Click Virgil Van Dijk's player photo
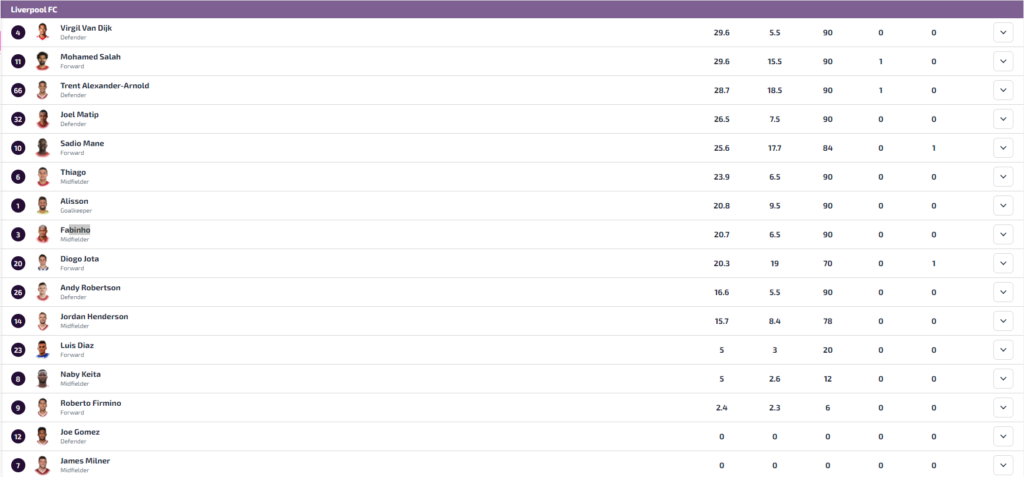 coord(42,32)
